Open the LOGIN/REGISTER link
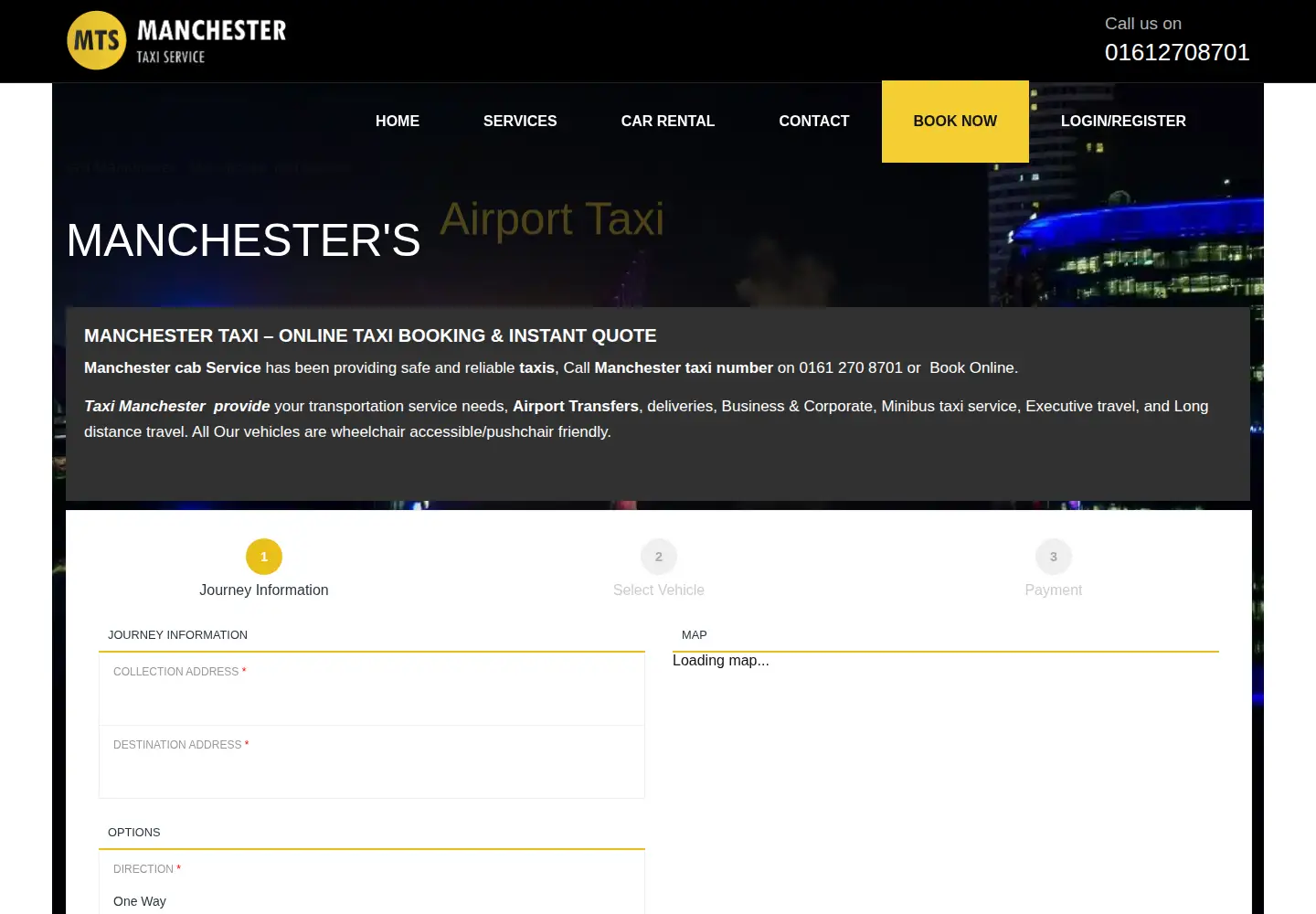This screenshot has height=914, width=1316. point(1123,121)
